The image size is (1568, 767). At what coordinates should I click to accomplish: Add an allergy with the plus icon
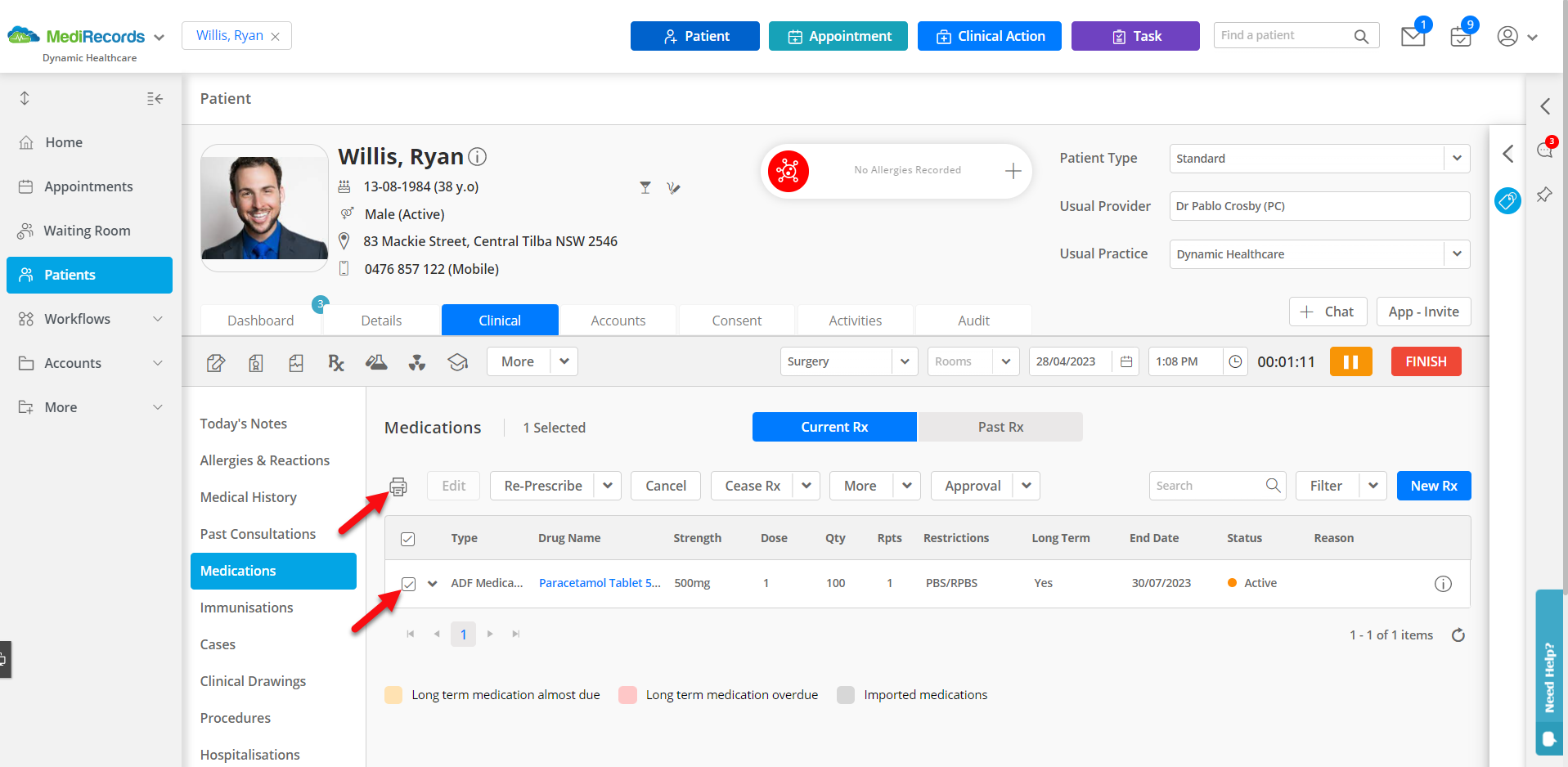1013,171
